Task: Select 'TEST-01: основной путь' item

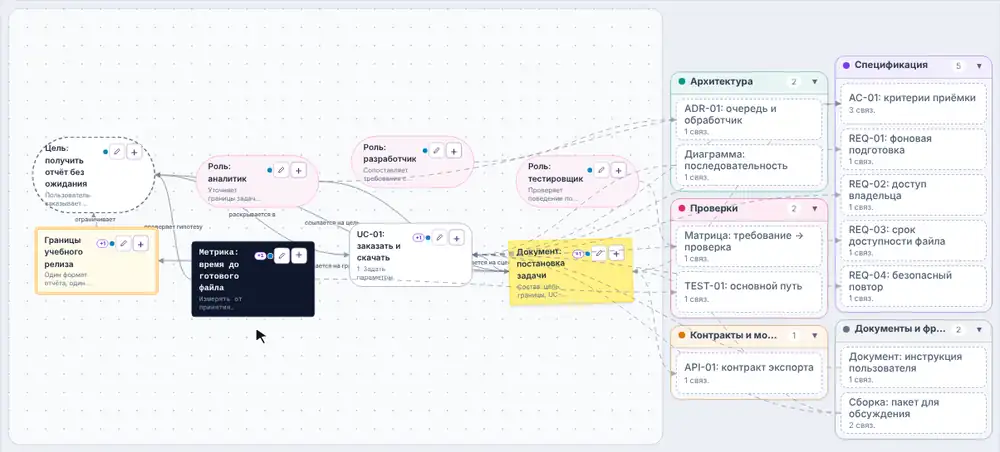Action: (749, 291)
